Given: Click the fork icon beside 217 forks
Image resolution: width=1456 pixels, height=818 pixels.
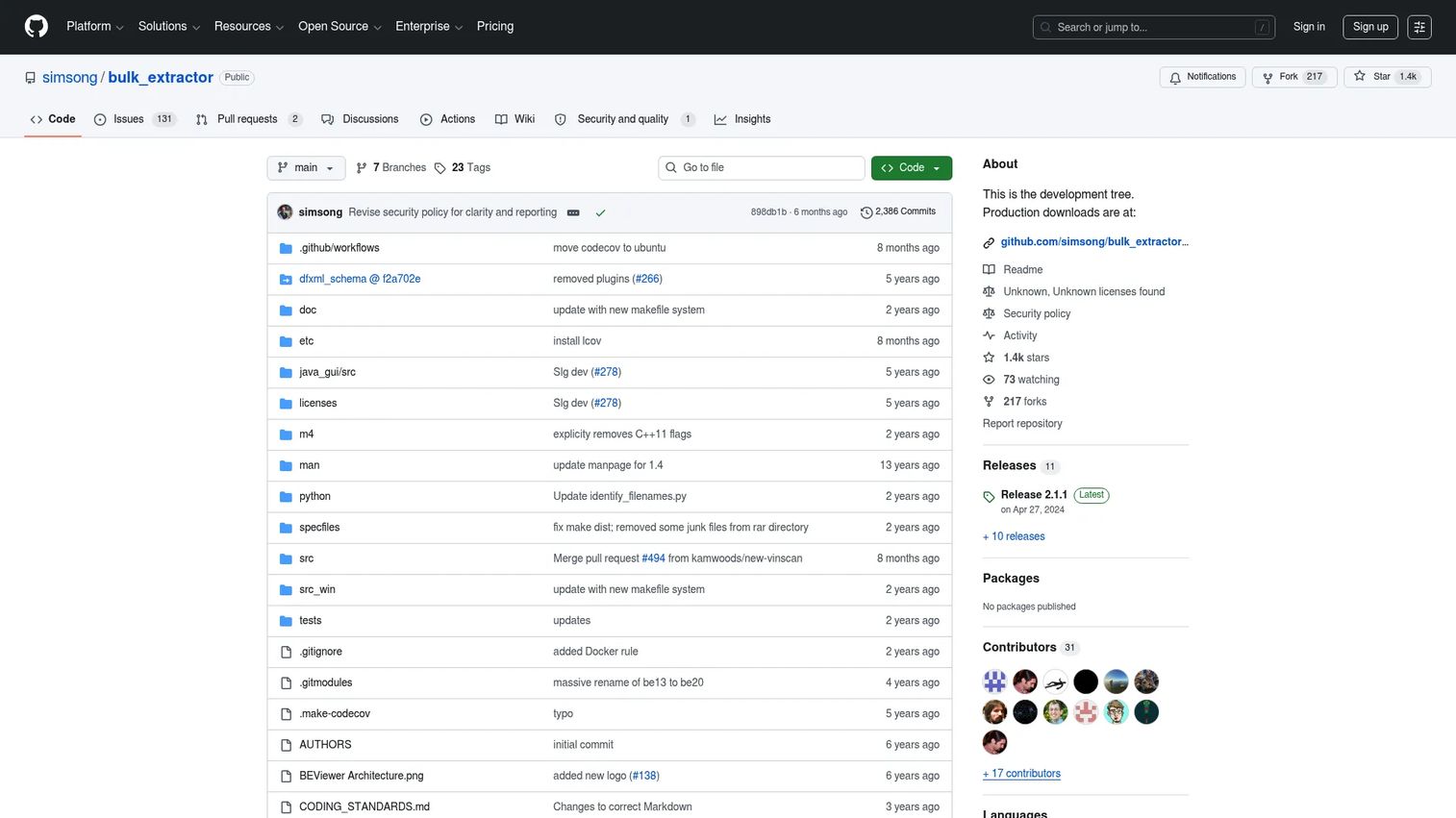Looking at the screenshot, I should pos(989,402).
